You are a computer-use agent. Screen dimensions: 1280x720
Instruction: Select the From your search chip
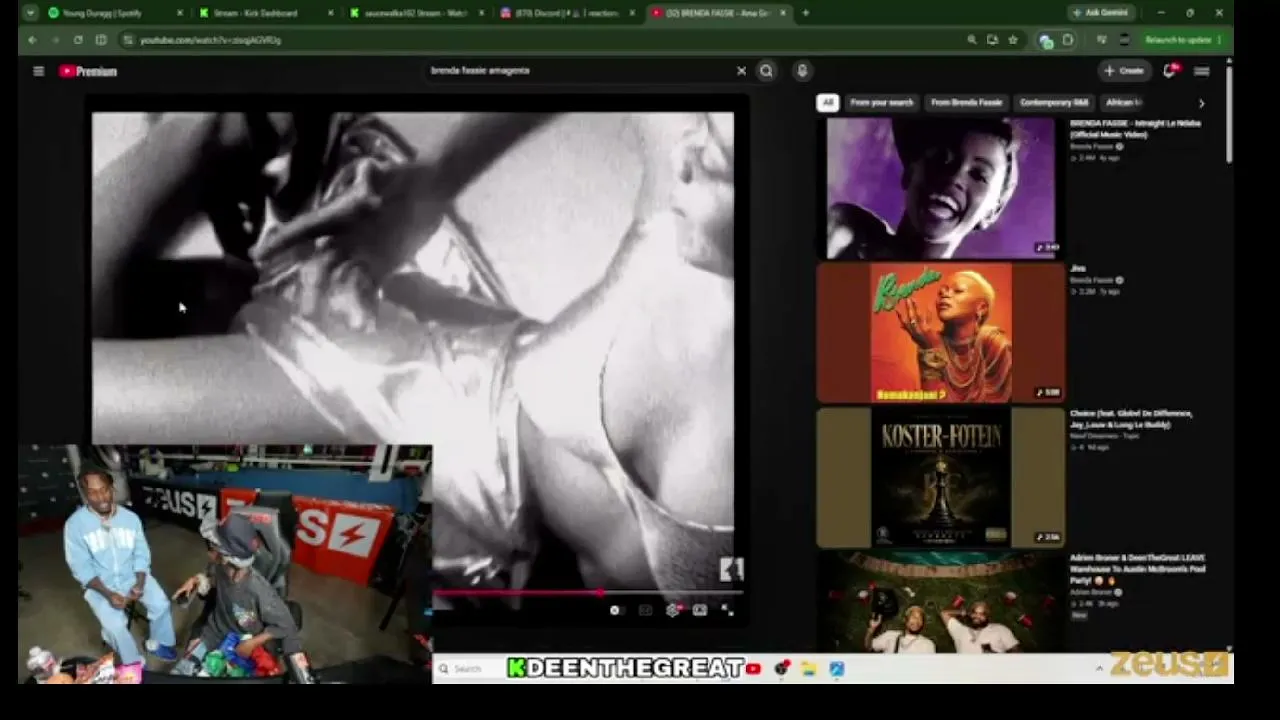pyautogui.click(x=881, y=102)
